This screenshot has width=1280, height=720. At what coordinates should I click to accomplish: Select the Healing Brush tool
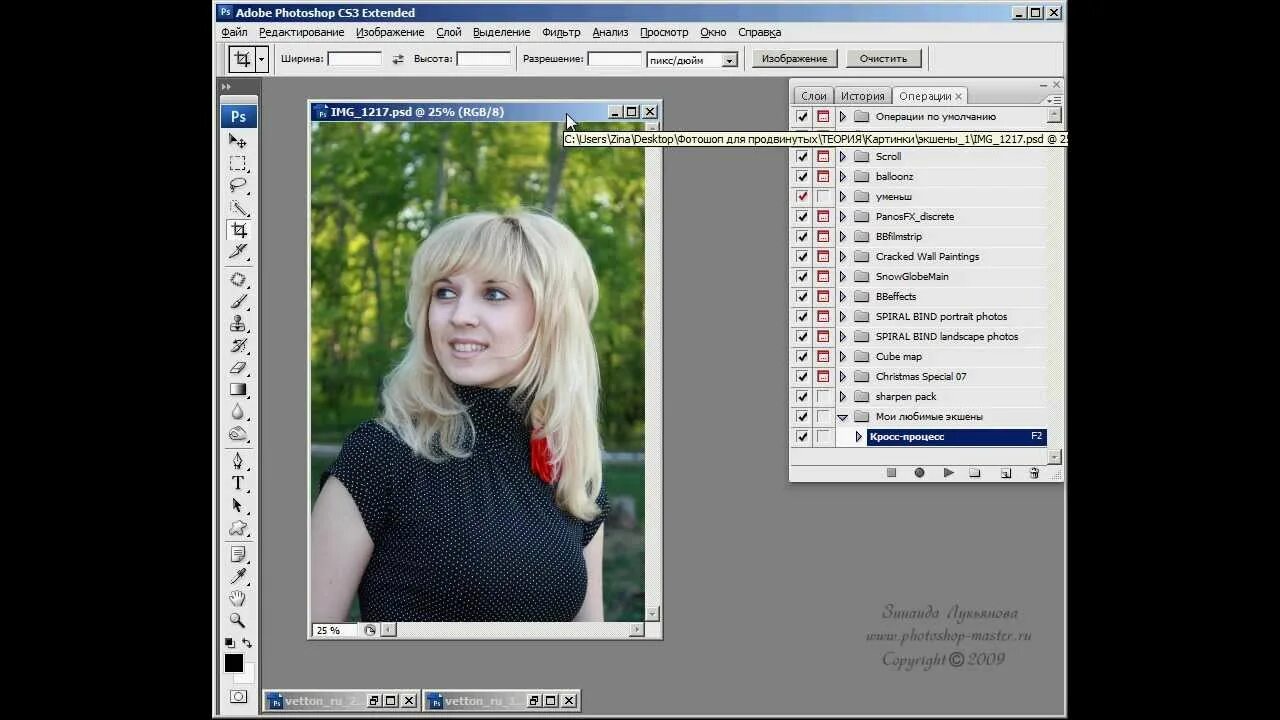[x=238, y=280]
